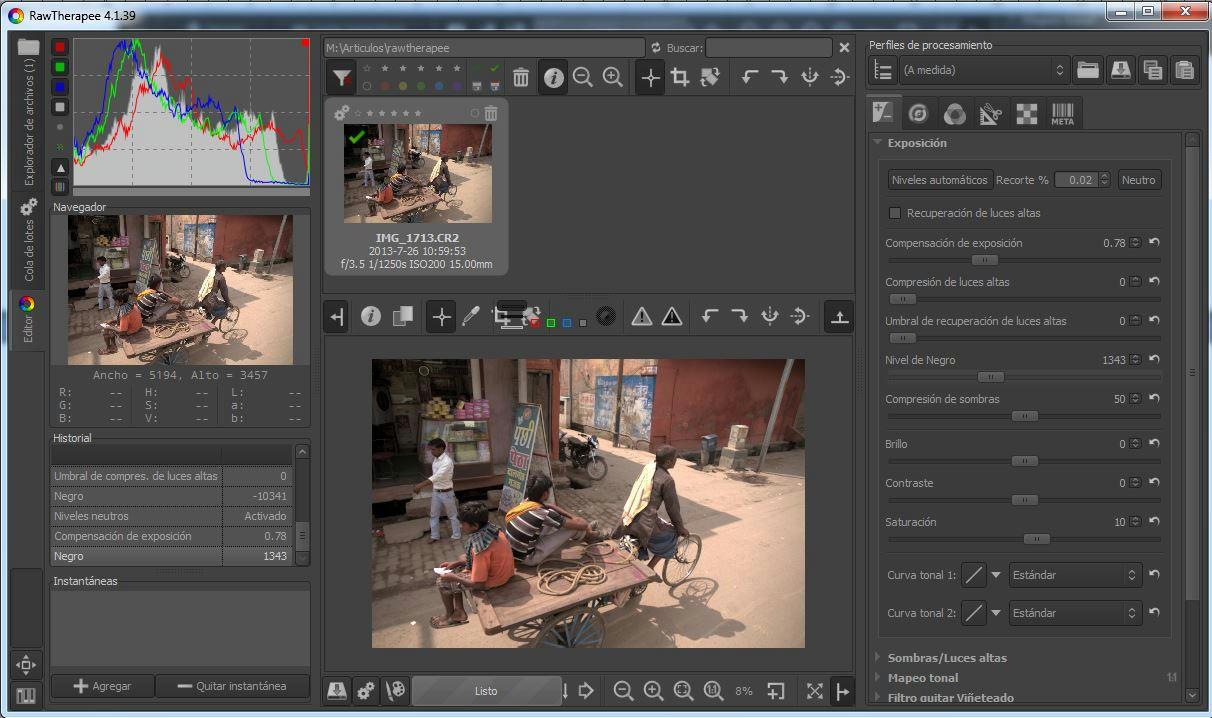Click the save current image icon
Image resolution: width=1212 pixels, height=718 pixels.
pyautogui.click(x=338, y=691)
